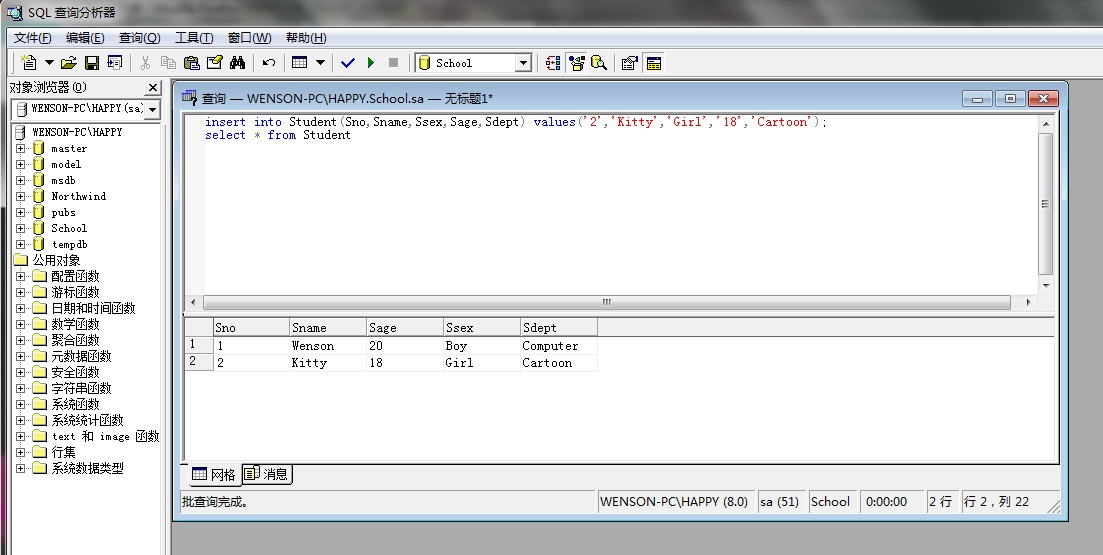Click the Paste clipboard icon

pos(191,63)
